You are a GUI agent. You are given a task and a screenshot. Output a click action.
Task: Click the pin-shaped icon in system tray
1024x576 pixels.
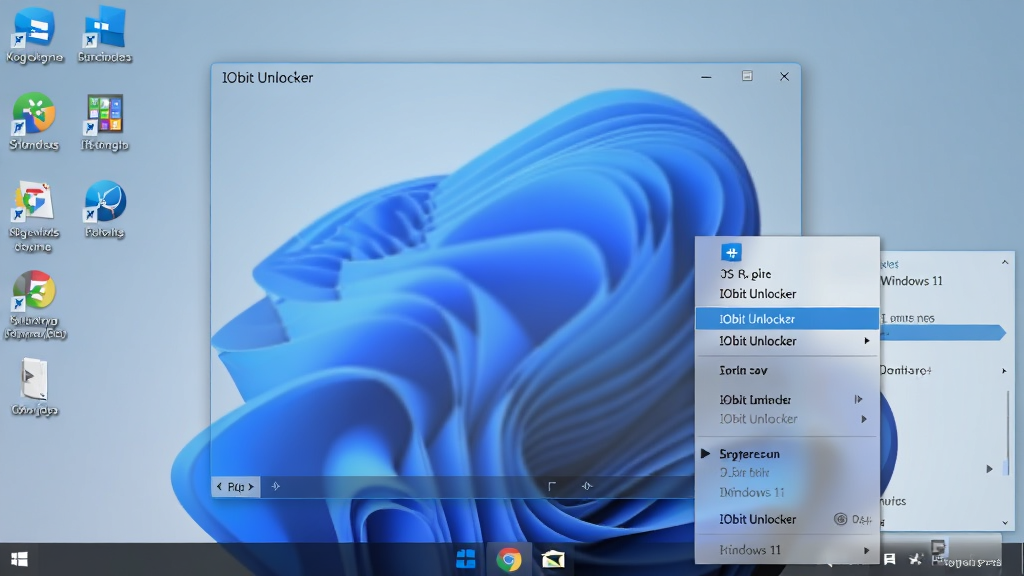tap(915, 559)
